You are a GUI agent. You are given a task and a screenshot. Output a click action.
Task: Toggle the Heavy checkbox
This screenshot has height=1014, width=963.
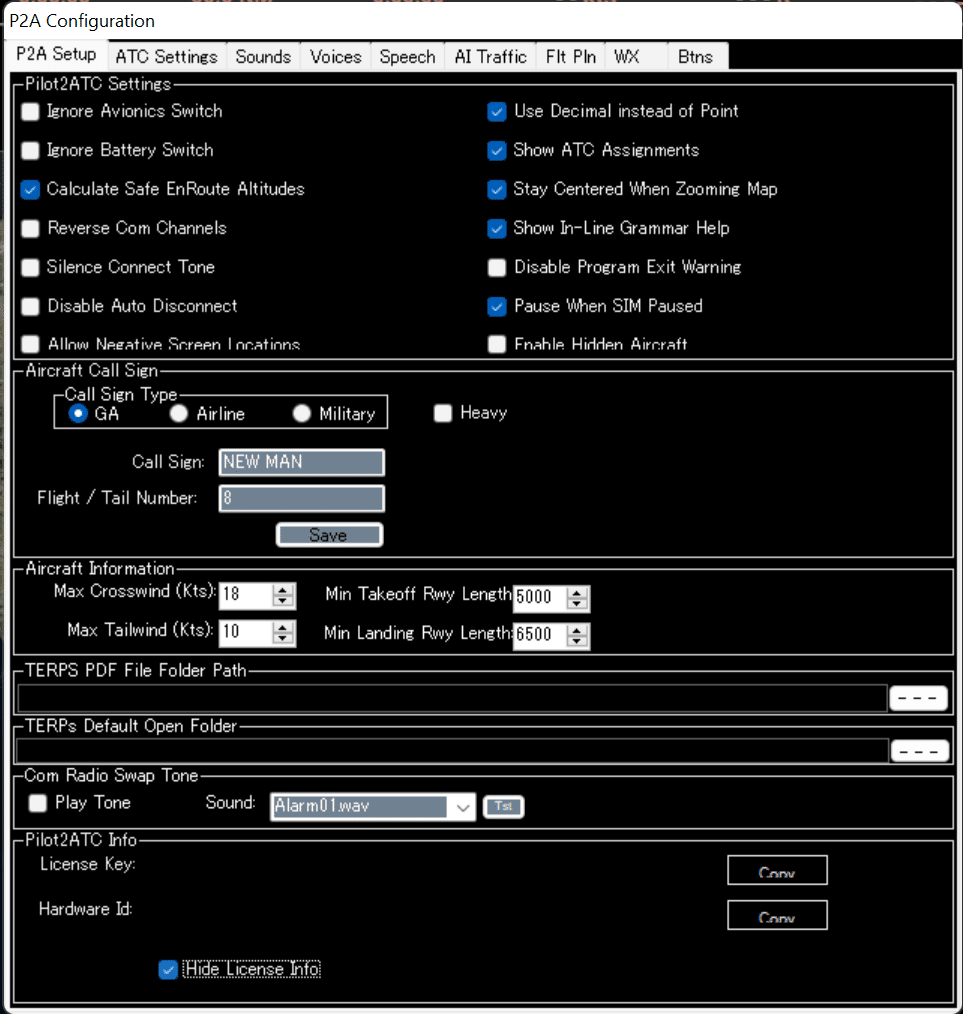pos(443,413)
